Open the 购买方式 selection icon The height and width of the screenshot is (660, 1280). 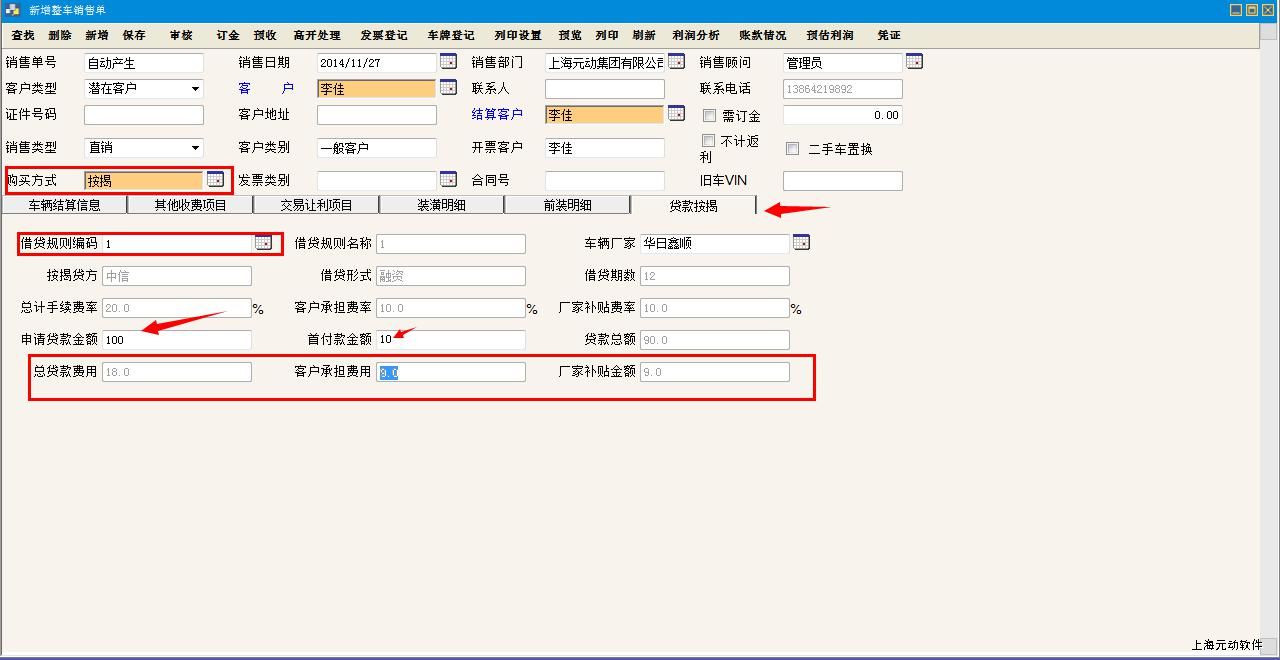pyautogui.click(x=215, y=180)
